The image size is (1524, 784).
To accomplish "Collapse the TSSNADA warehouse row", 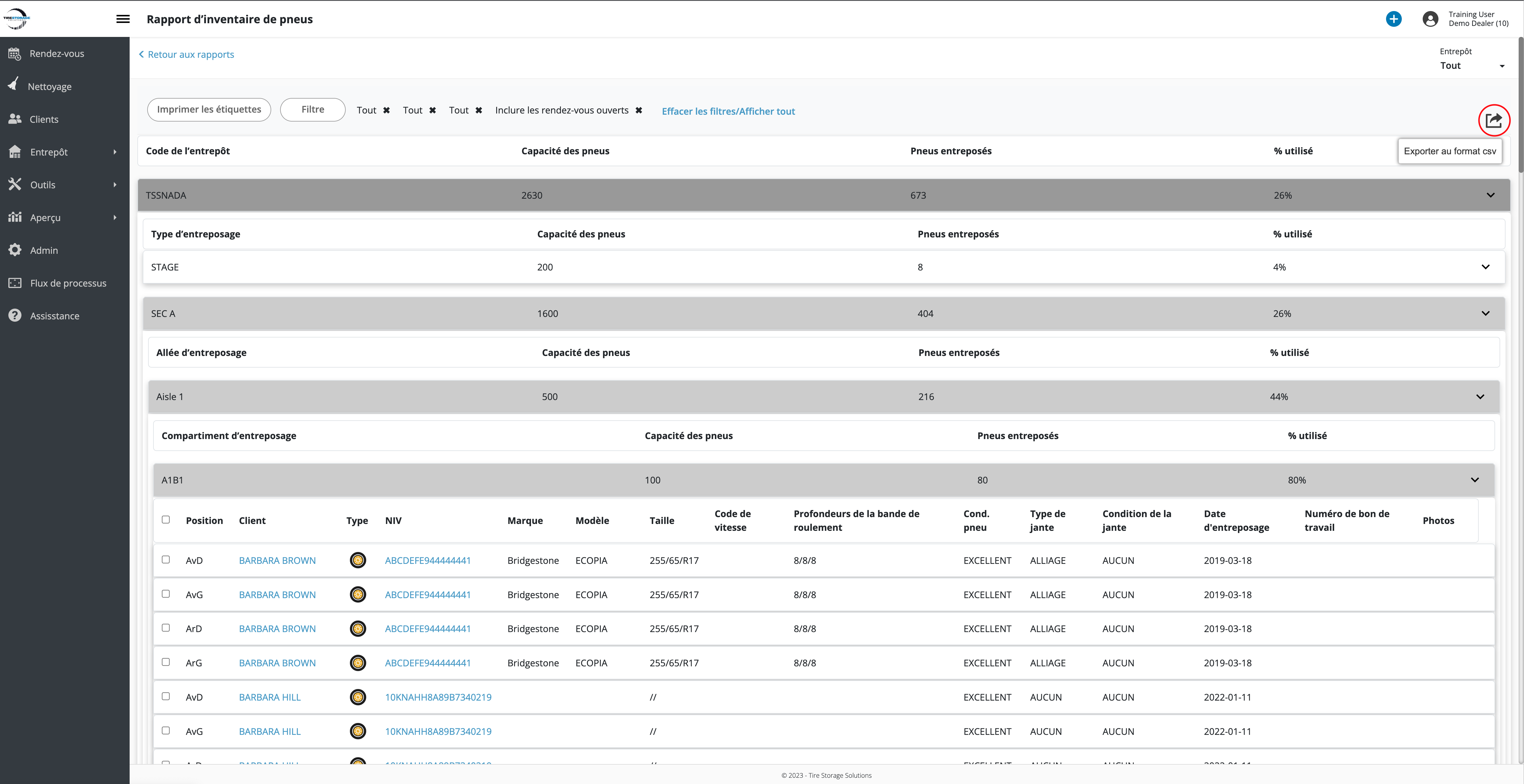I will (1490, 195).
